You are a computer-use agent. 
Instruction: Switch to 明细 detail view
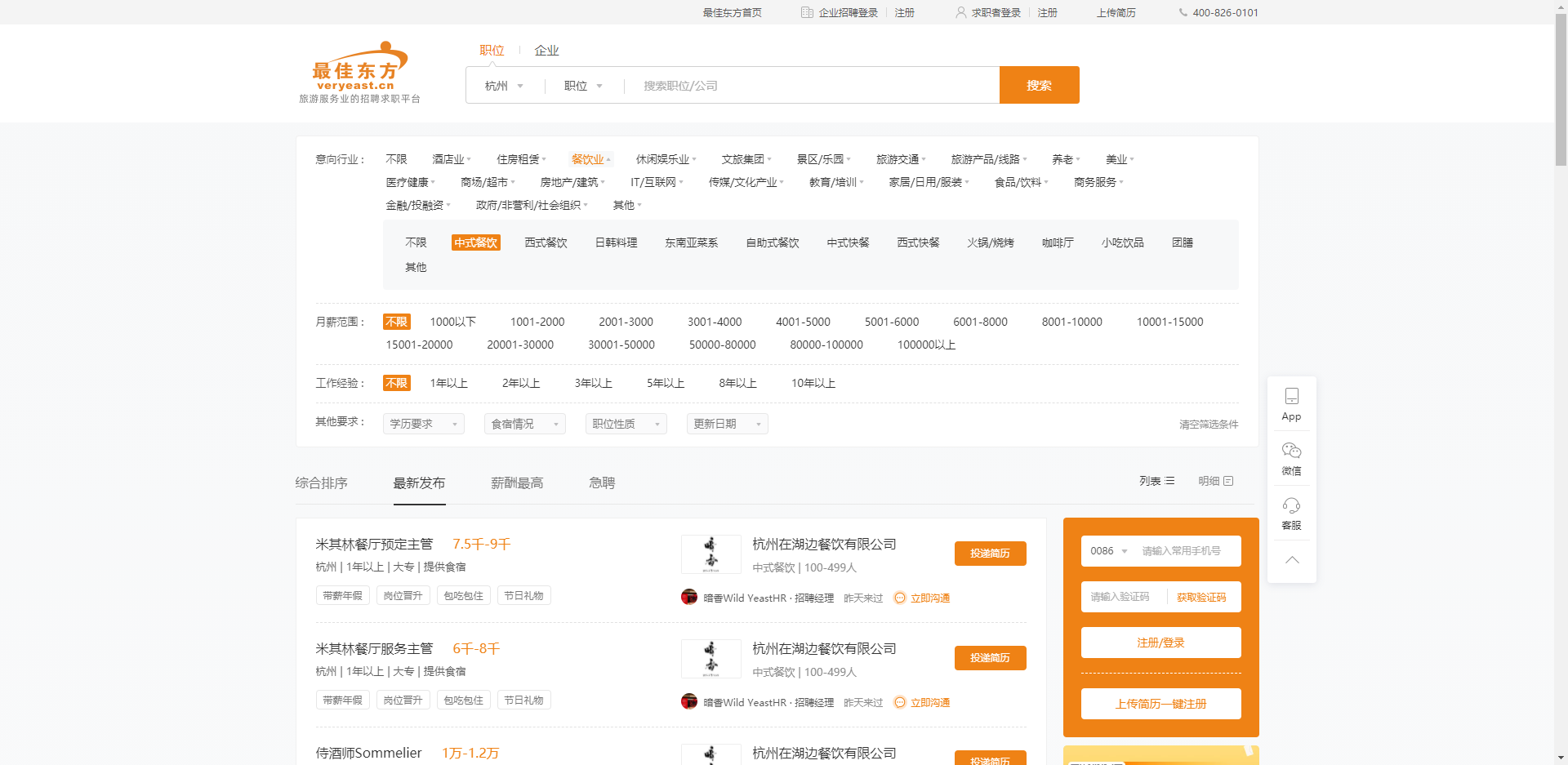pos(1216,482)
